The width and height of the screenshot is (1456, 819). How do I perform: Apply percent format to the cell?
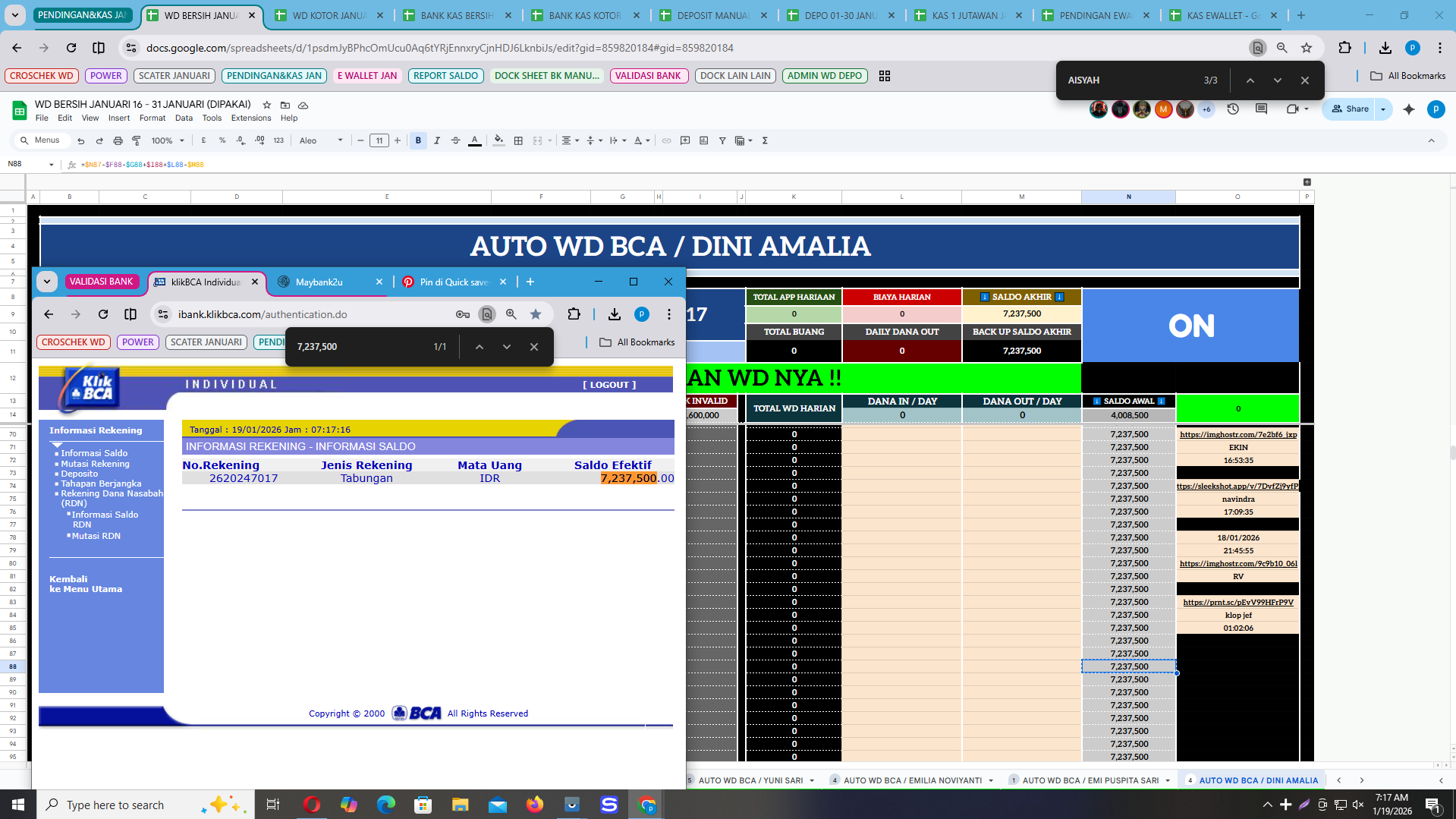(222, 140)
